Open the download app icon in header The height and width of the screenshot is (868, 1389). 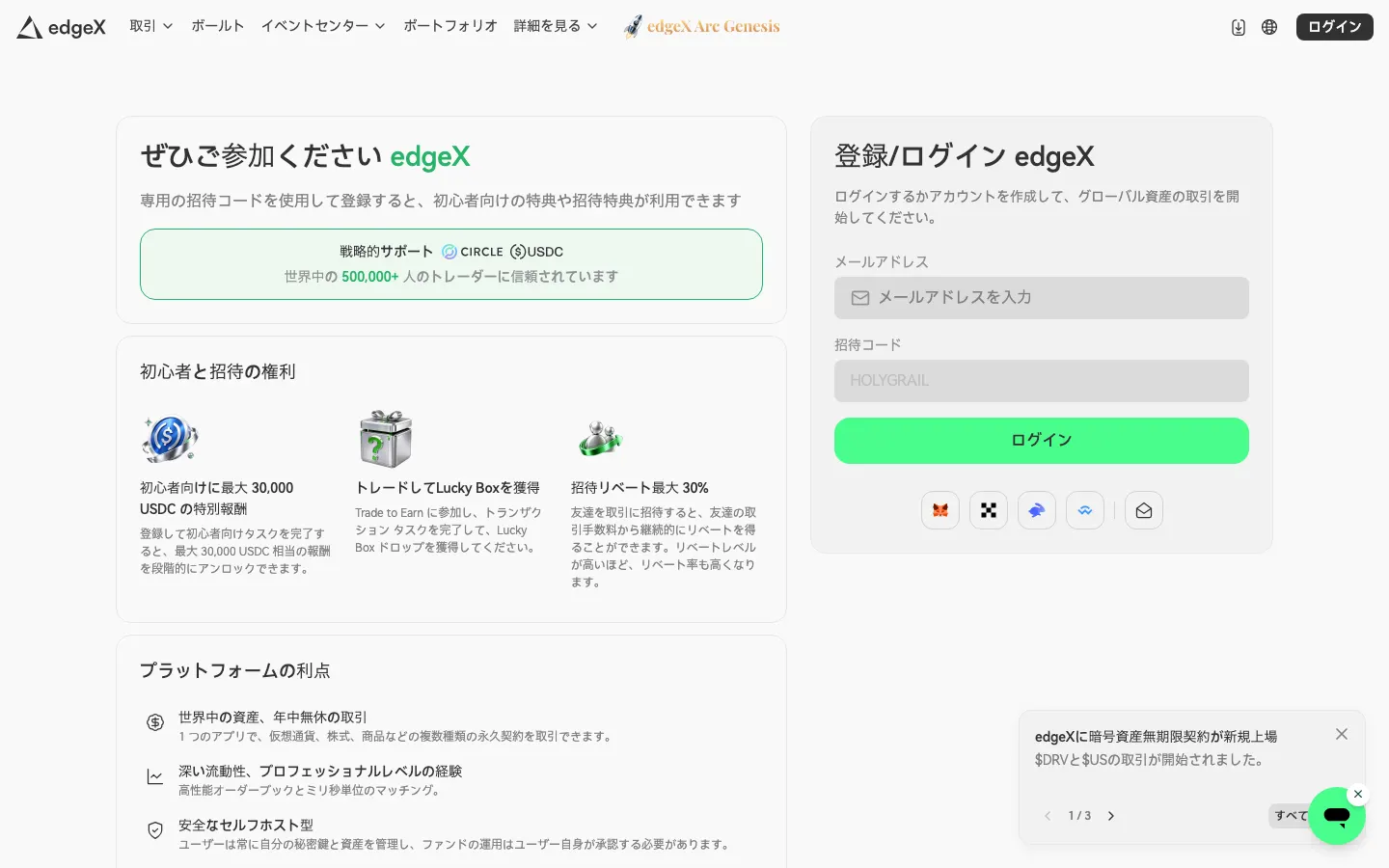tap(1239, 27)
